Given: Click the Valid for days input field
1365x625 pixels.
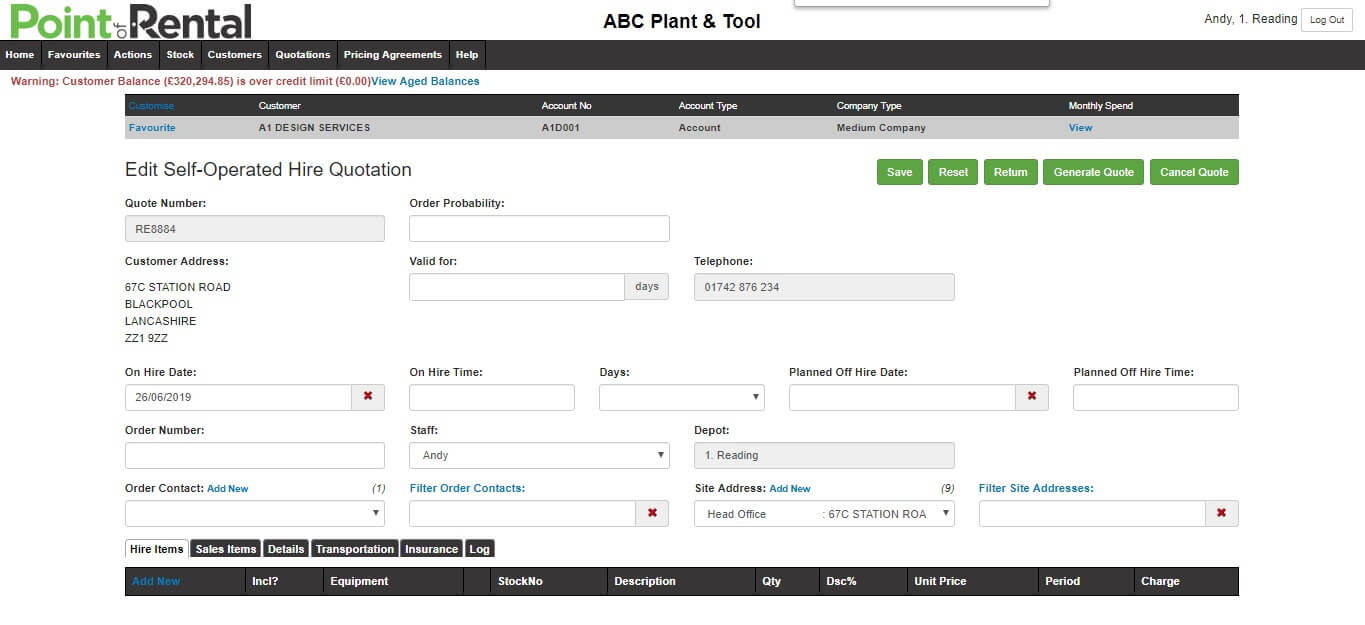Looking at the screenshot, I should pyautogui.click(x=517, y=287).
